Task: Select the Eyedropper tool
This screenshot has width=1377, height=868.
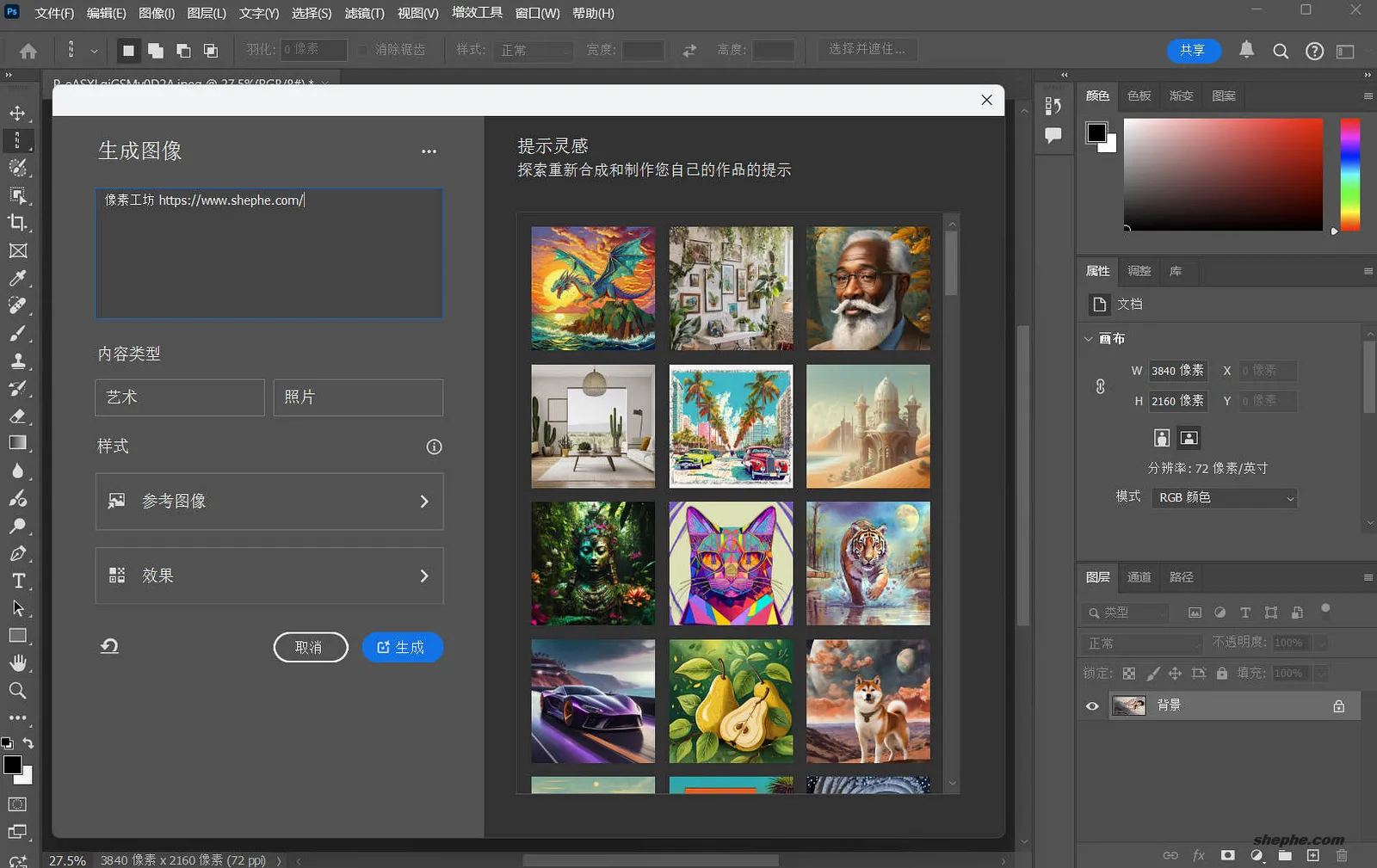Action: coord(17,278)
